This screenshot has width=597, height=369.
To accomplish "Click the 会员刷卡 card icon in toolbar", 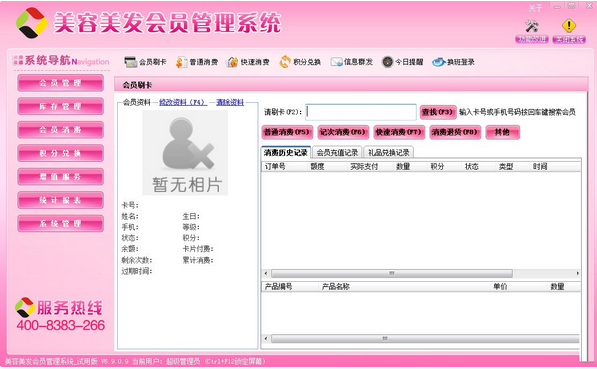I will (x=131, y=62).
